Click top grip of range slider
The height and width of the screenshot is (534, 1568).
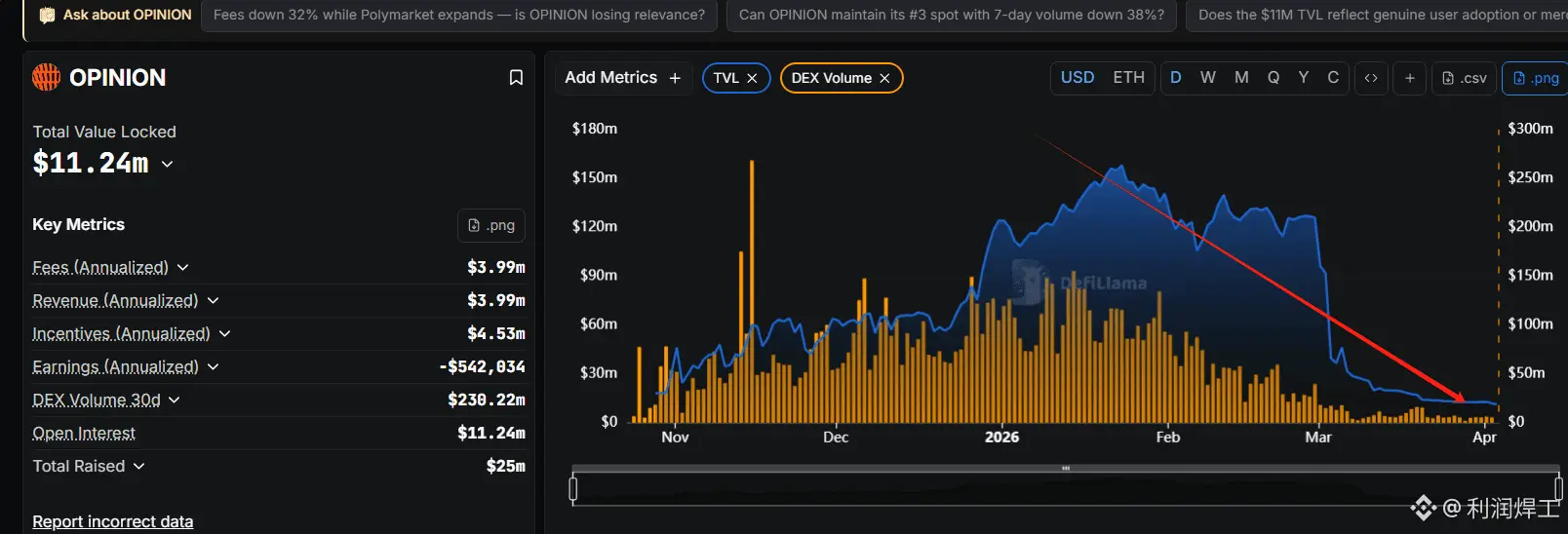(x=1066, y=469)
